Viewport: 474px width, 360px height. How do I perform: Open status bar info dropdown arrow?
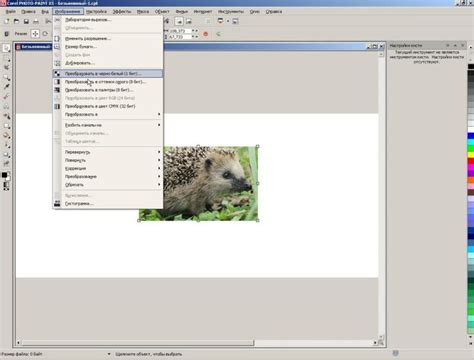click(x=109, y=354)
